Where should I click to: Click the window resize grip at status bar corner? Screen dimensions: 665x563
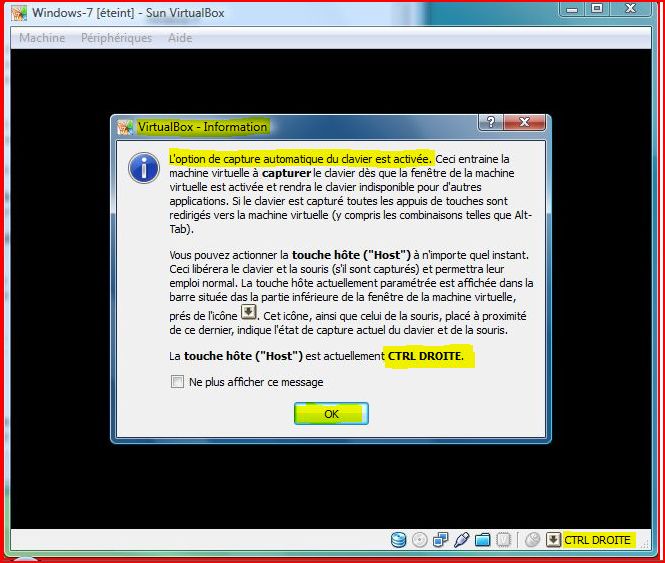point(645,544)
